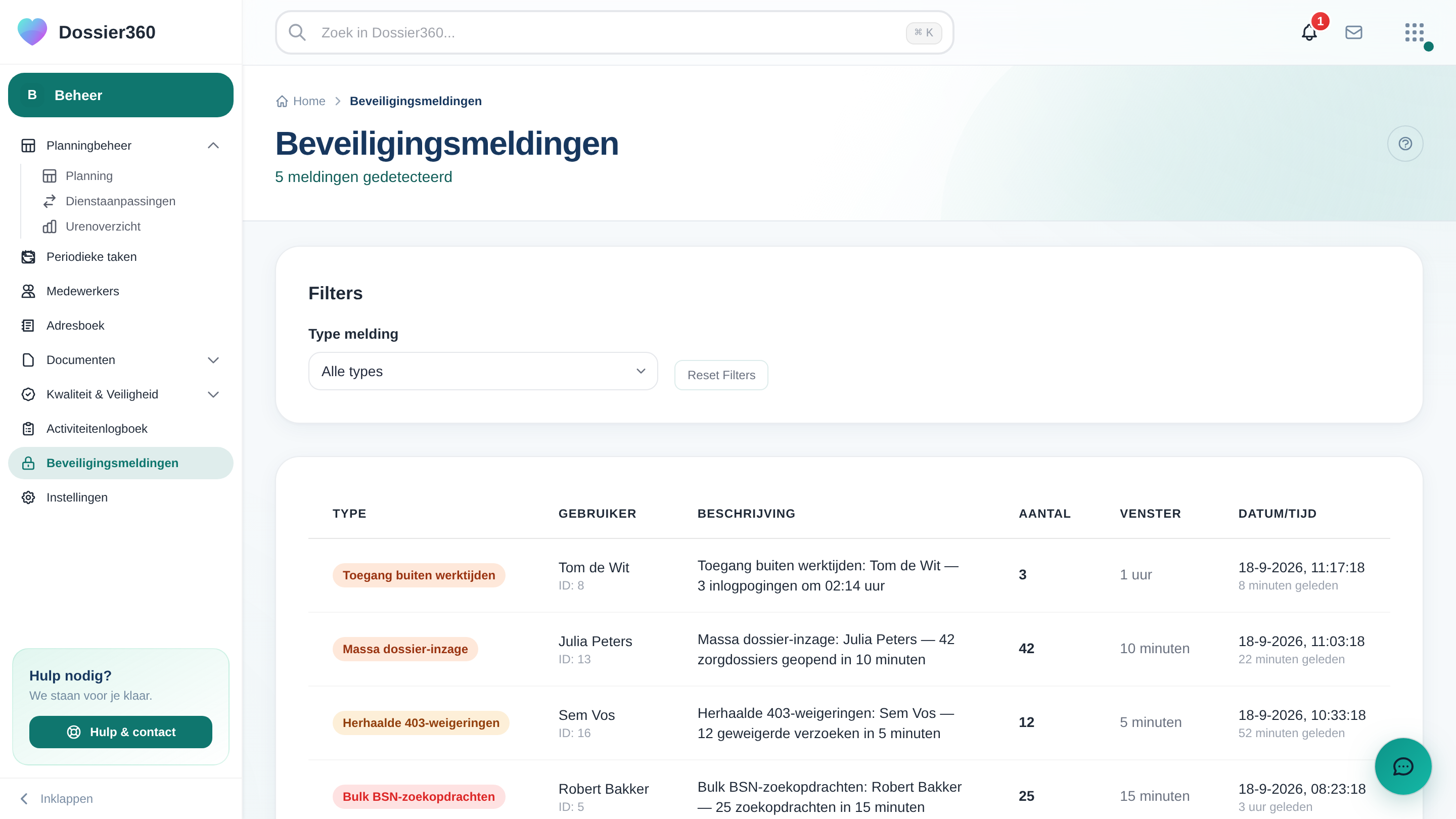Click the Reset Filters button
Viewport: 1456px width, 819px height.
point(721,375)
